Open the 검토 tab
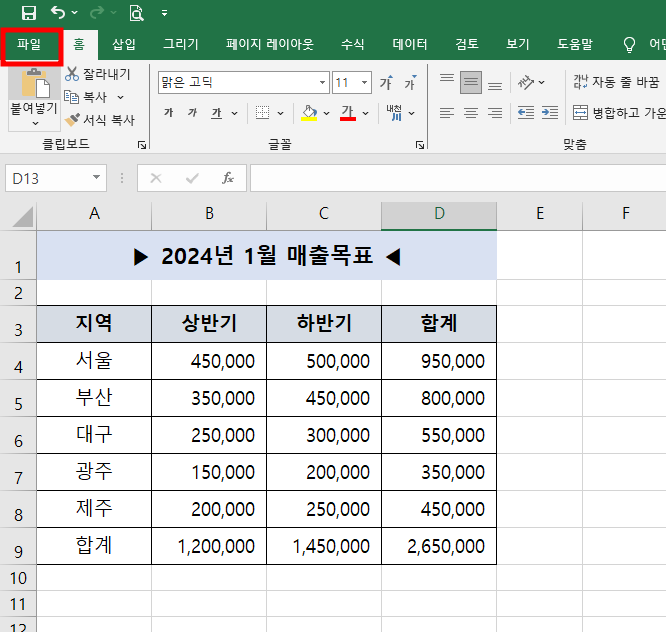 coord(467,44)
